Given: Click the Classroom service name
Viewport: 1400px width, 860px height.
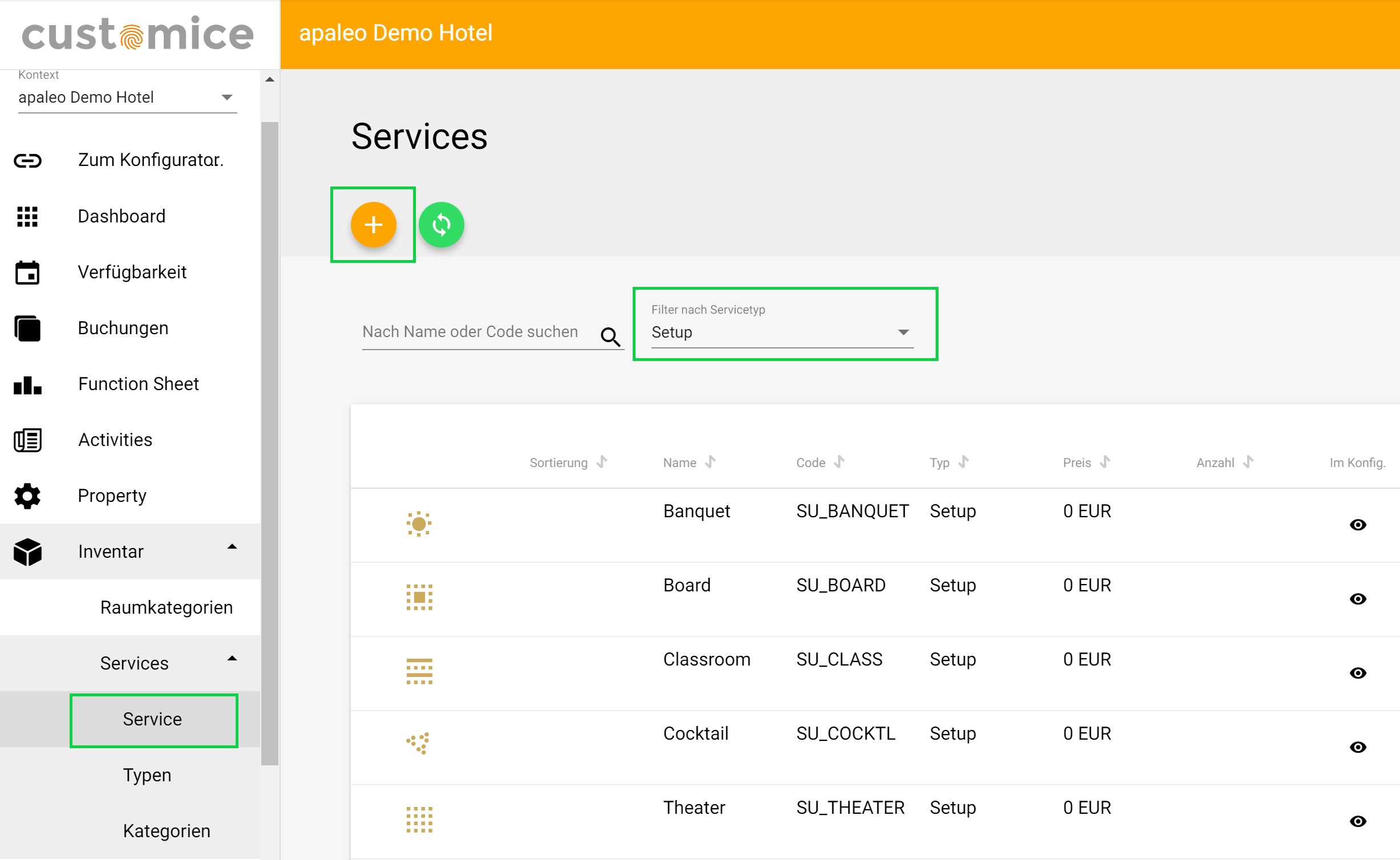Looking at the screenshot, I should [706, 659].
